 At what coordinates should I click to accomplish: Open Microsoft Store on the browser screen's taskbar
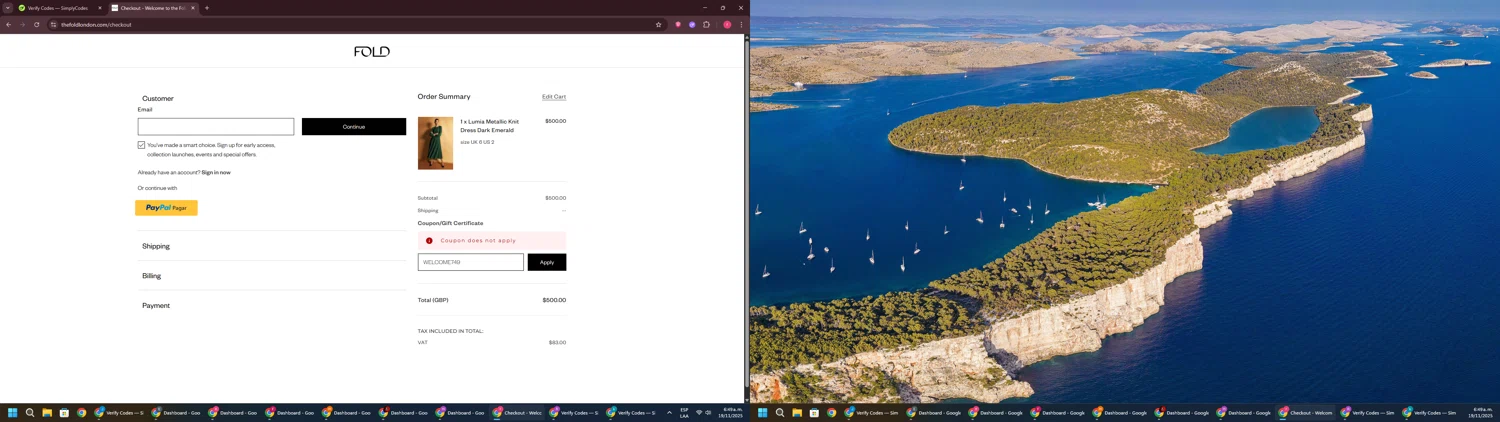click(x=64, y=412)
